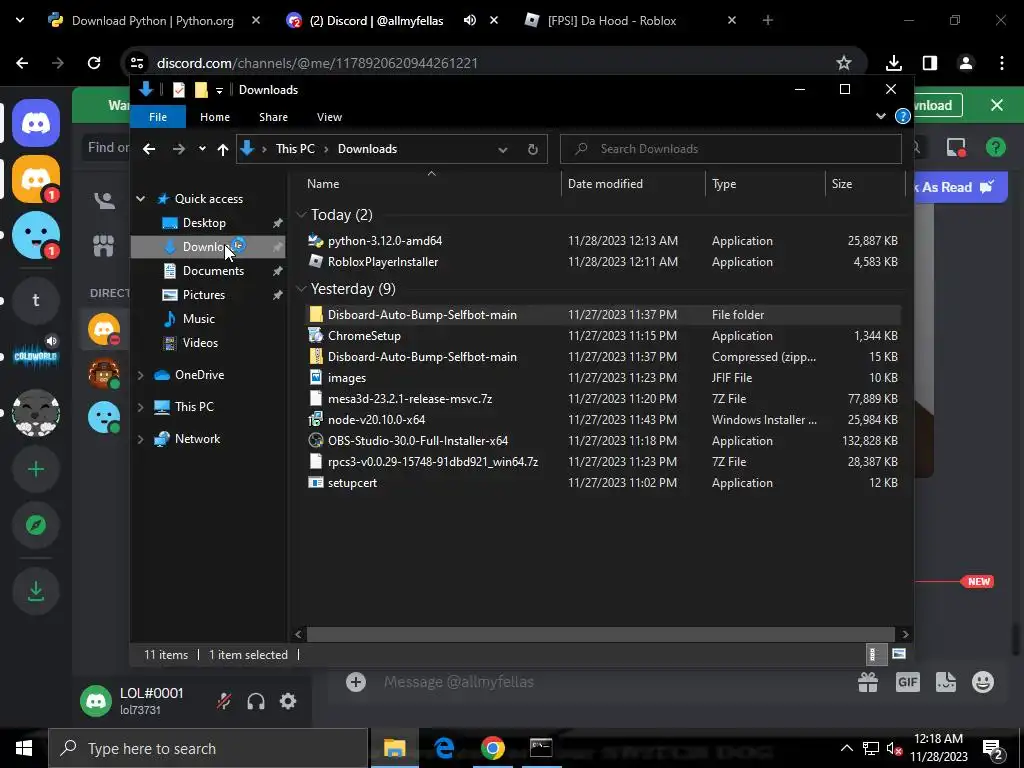Select Documents in navigation pane
The height and width of the screenshot is (768, 1024).
pos(213,270)
